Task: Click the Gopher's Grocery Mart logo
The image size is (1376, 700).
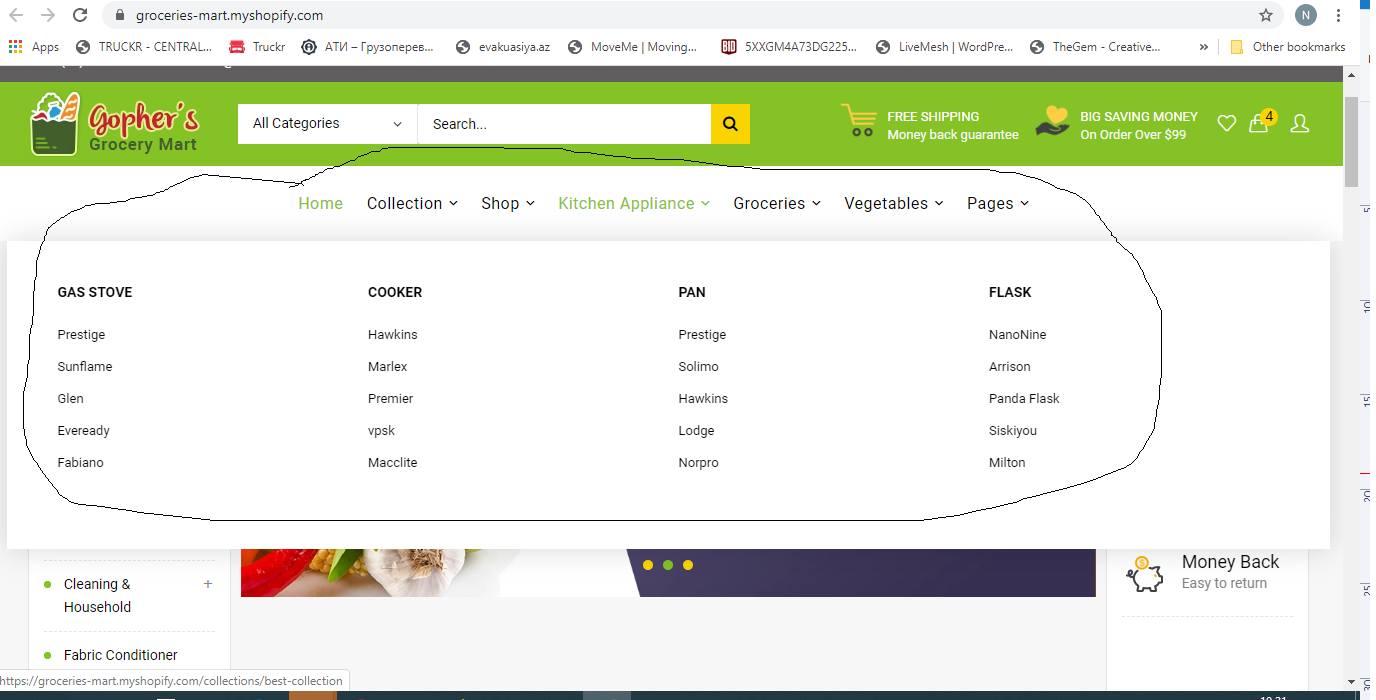Action: 115,124
